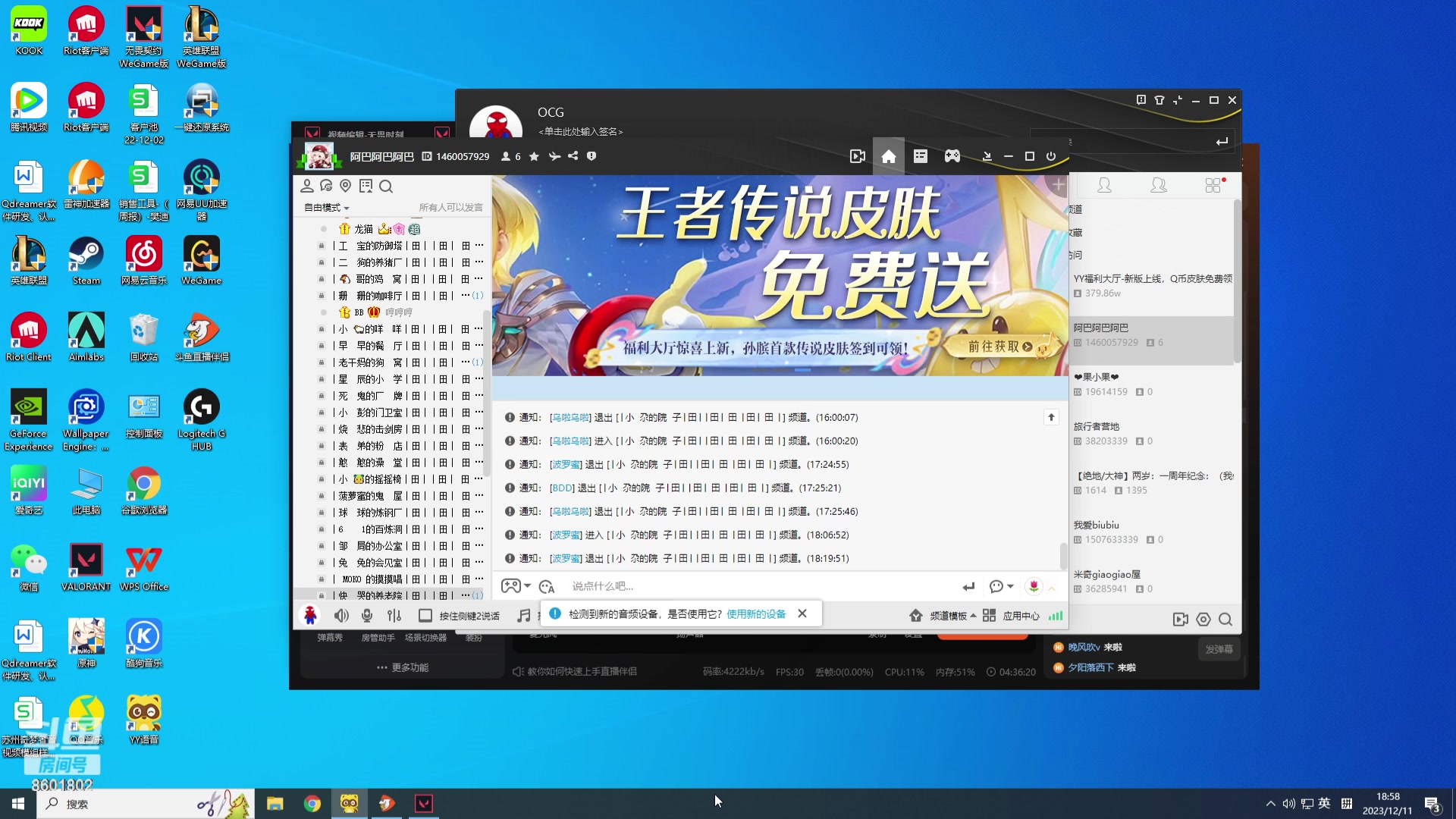Click the power/exit channel icon
This screenshot has width=1456, height=819.
1051,156
